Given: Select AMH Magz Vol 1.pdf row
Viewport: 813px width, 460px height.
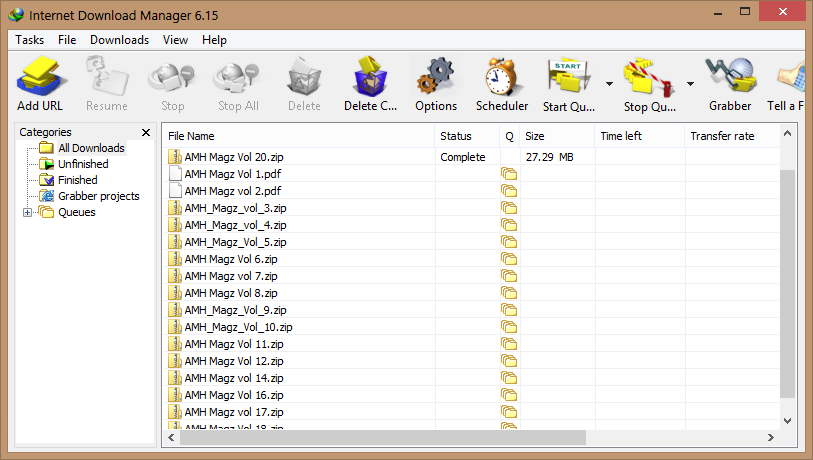Looking at the screenshot, I should pos(472,174).
